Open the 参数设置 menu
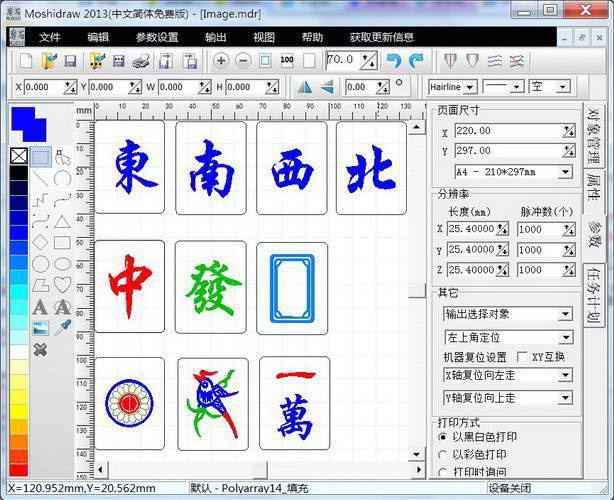 point(157,37)
